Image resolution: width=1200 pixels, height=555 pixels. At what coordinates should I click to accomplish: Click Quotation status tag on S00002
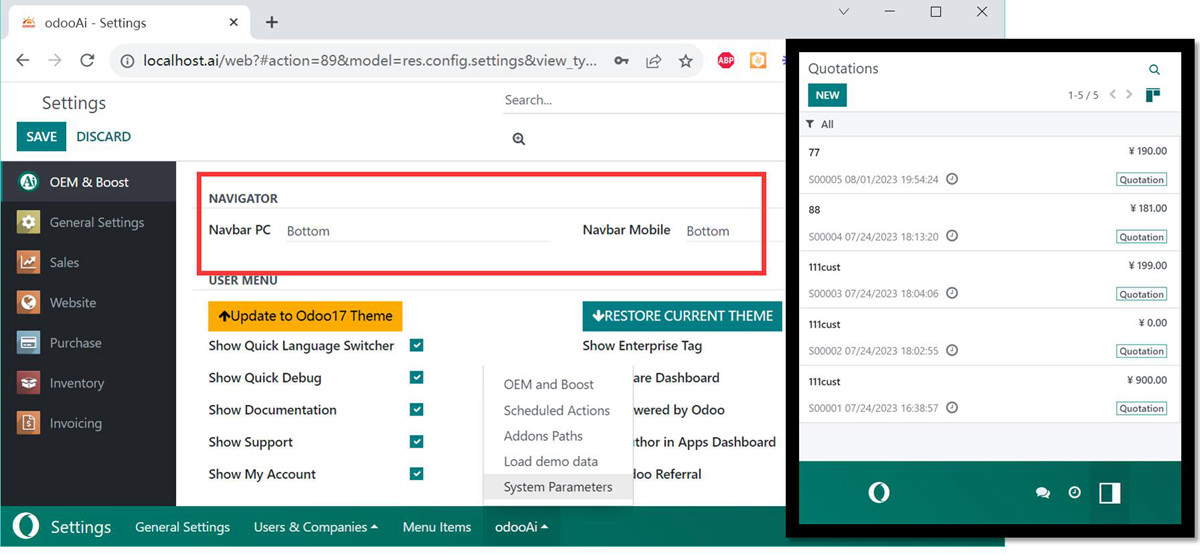1142,351
